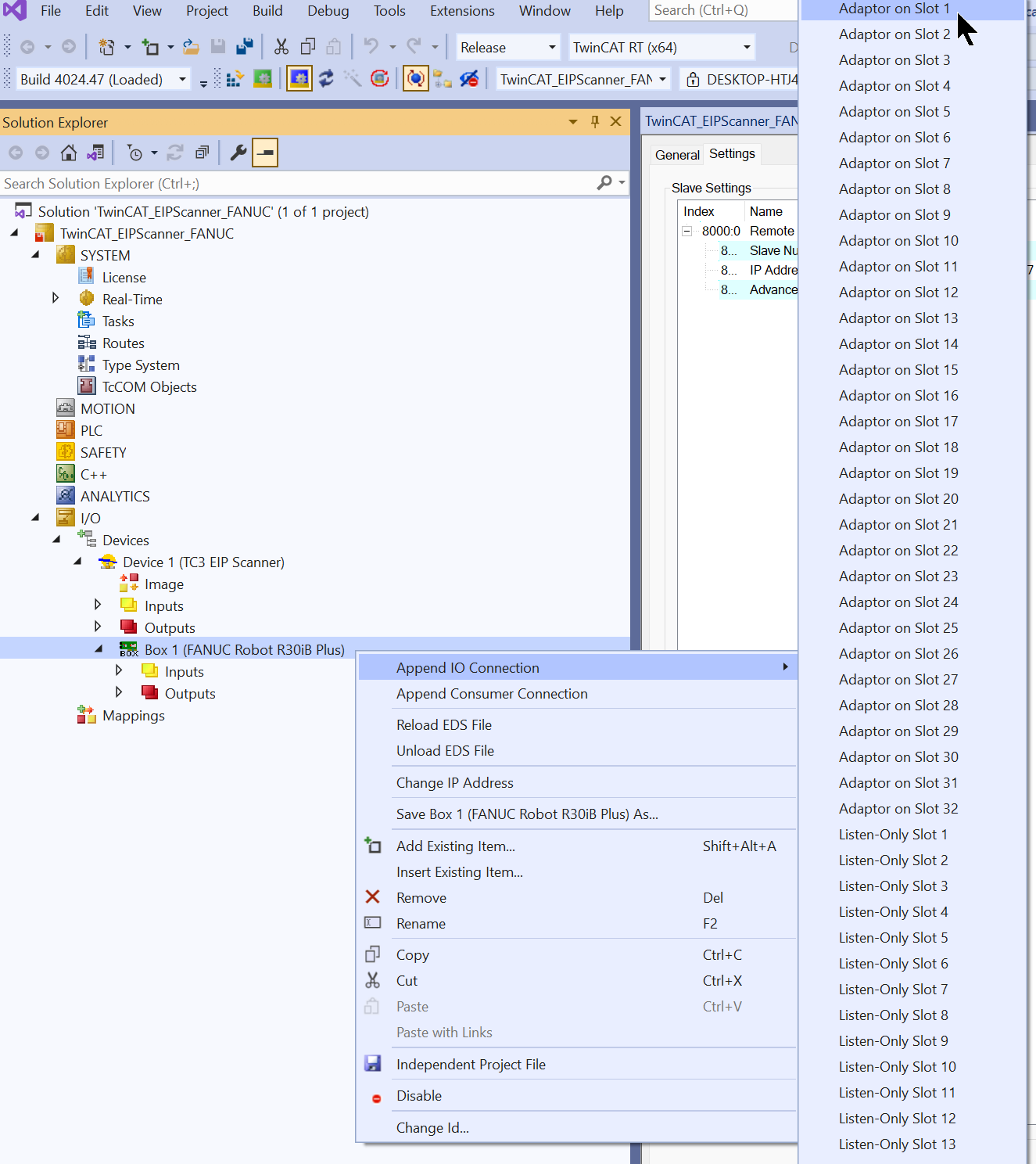1036x1164 pixels.
Task: Collapse the SYSTEM tree node
Action: point(35,255)
